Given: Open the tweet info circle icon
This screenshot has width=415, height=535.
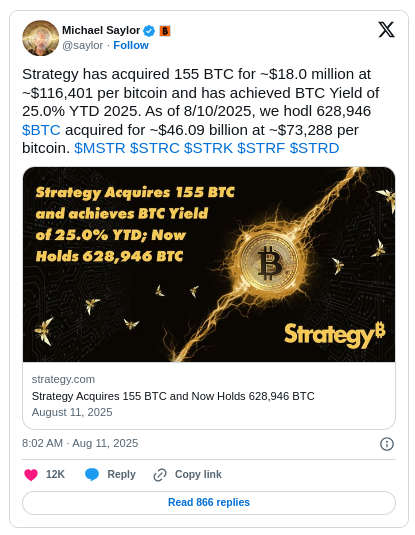Looking at the screenshot, I should coord(387,444).
